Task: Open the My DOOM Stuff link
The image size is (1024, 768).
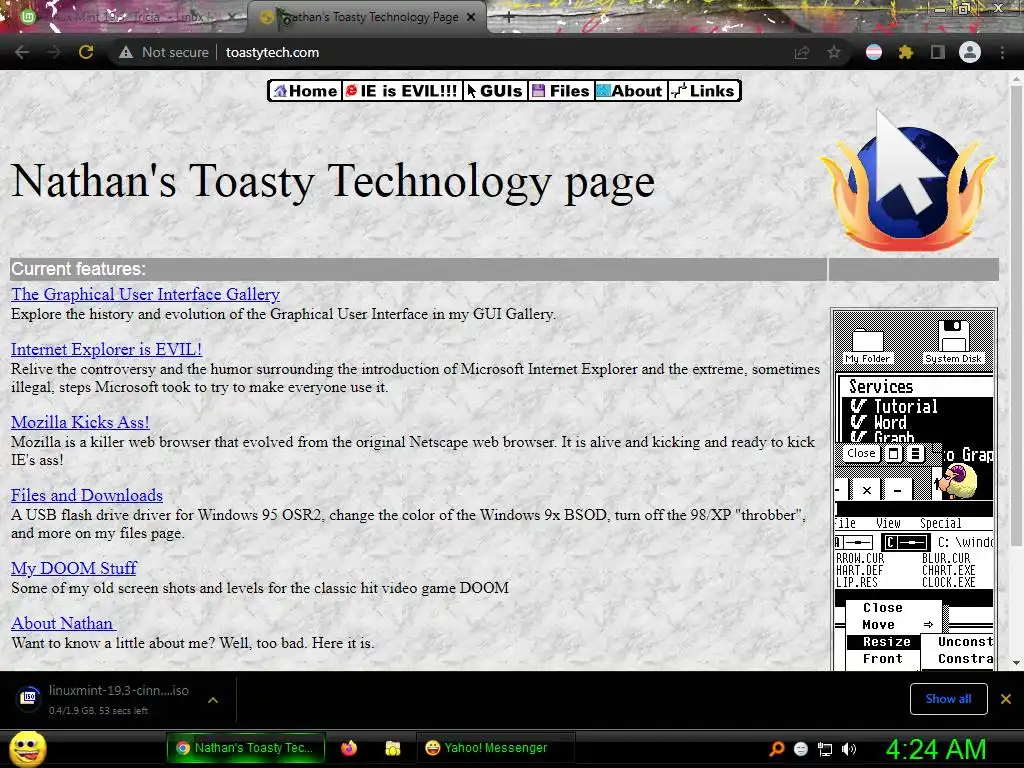Action: coord(74,569)
